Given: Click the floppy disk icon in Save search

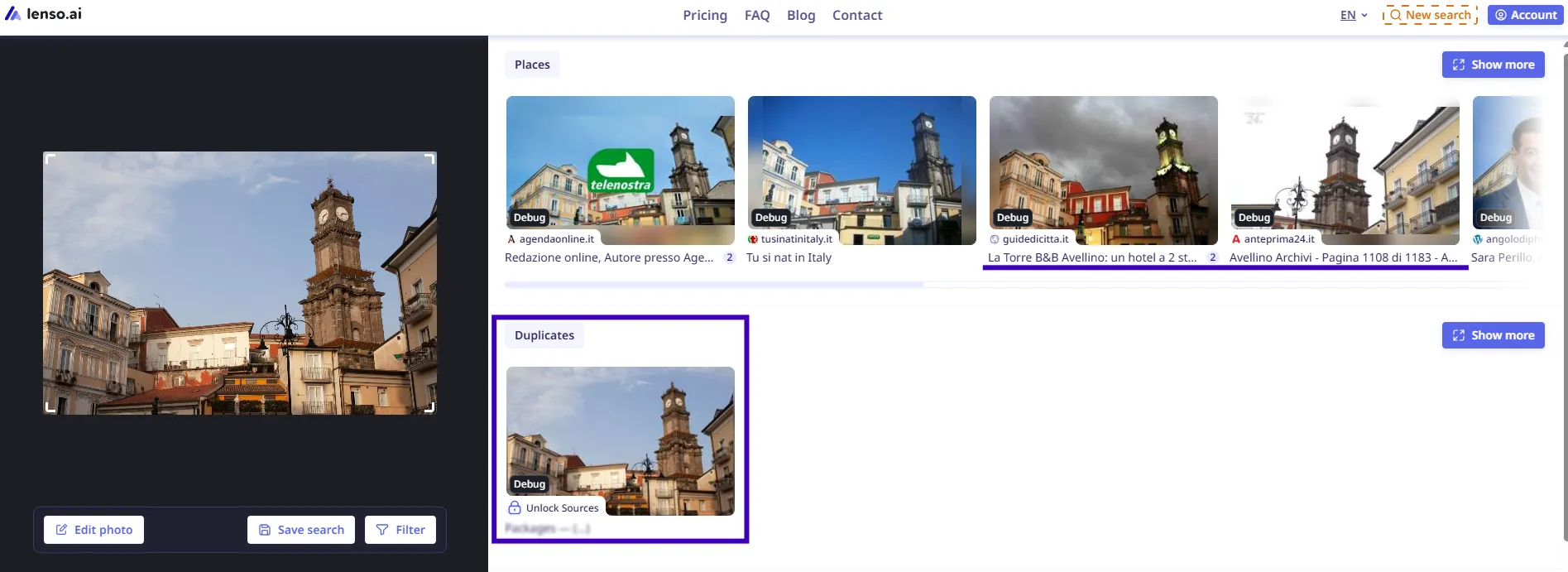Looking at the screenshot, I should (265, 530).
